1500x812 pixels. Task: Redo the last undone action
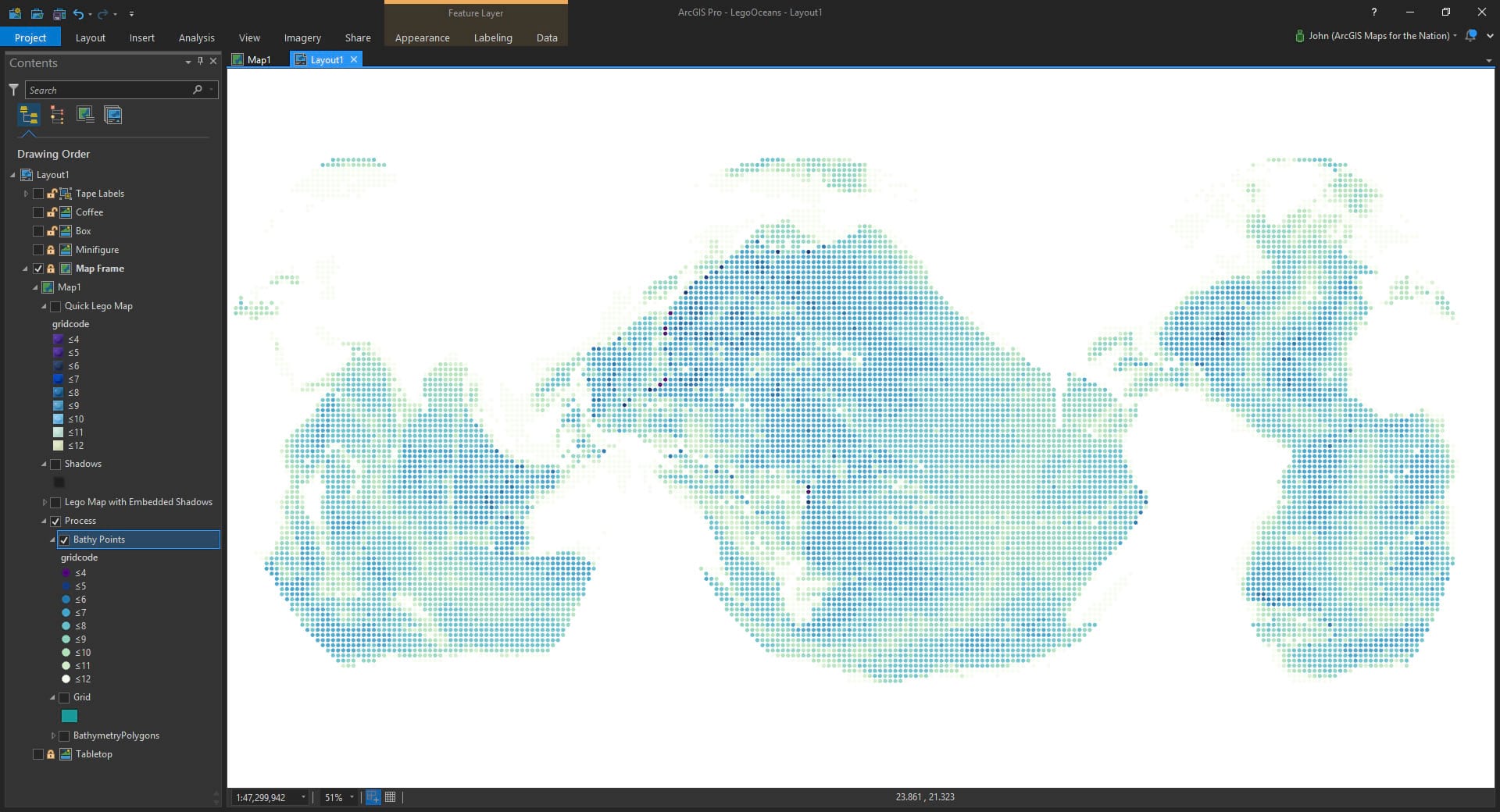[x=102, y=13]
